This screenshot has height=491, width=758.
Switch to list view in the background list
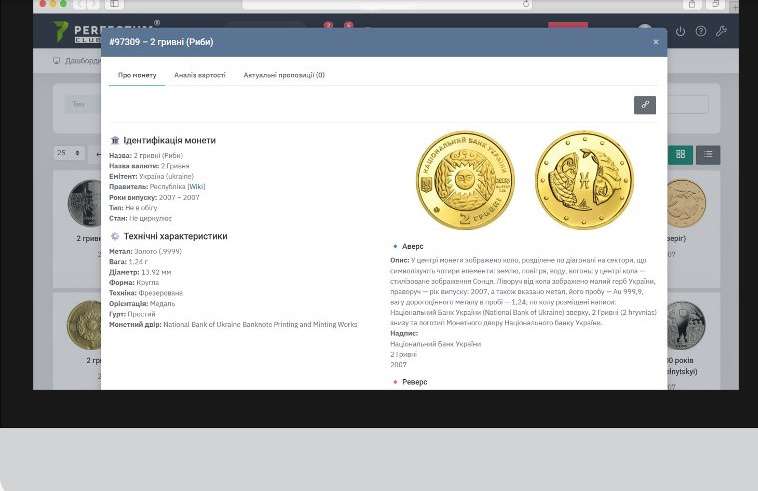708,155
